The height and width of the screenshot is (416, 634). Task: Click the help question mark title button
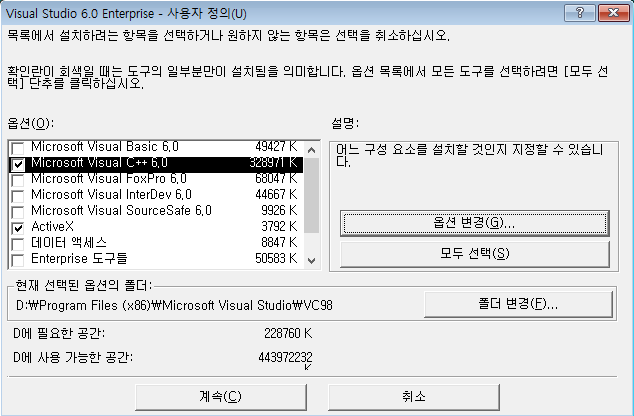click(x=579, y=13)
